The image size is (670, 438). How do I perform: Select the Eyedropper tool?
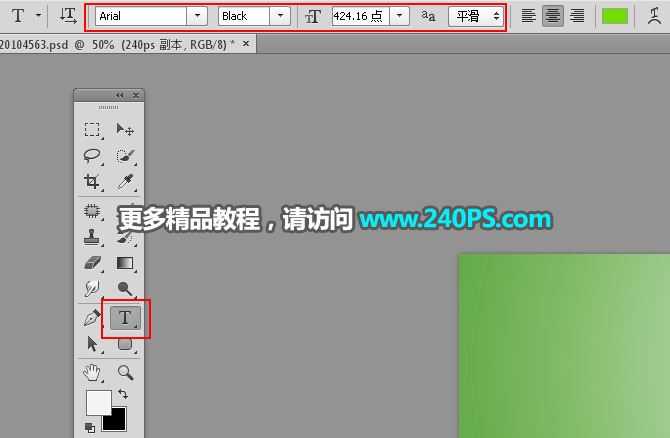click(125, 182)
